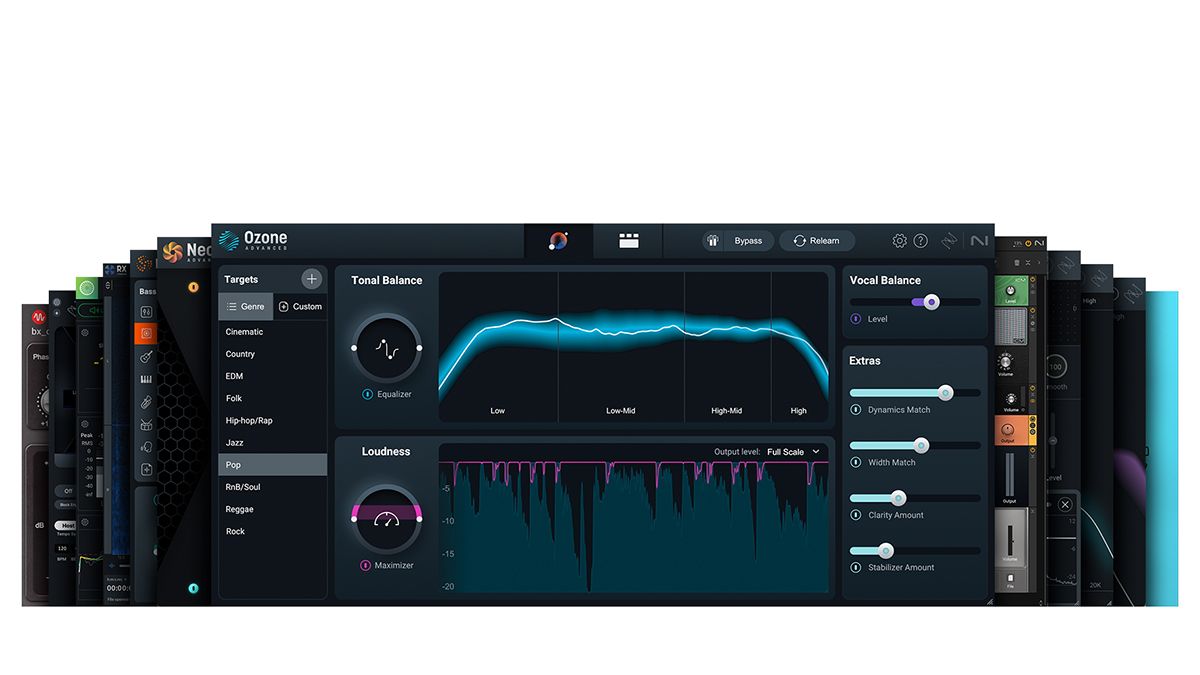Viewport: 1200px width, 675px height.
Task: Click the NI logo icon at top right
Action: tap(979, 241)
